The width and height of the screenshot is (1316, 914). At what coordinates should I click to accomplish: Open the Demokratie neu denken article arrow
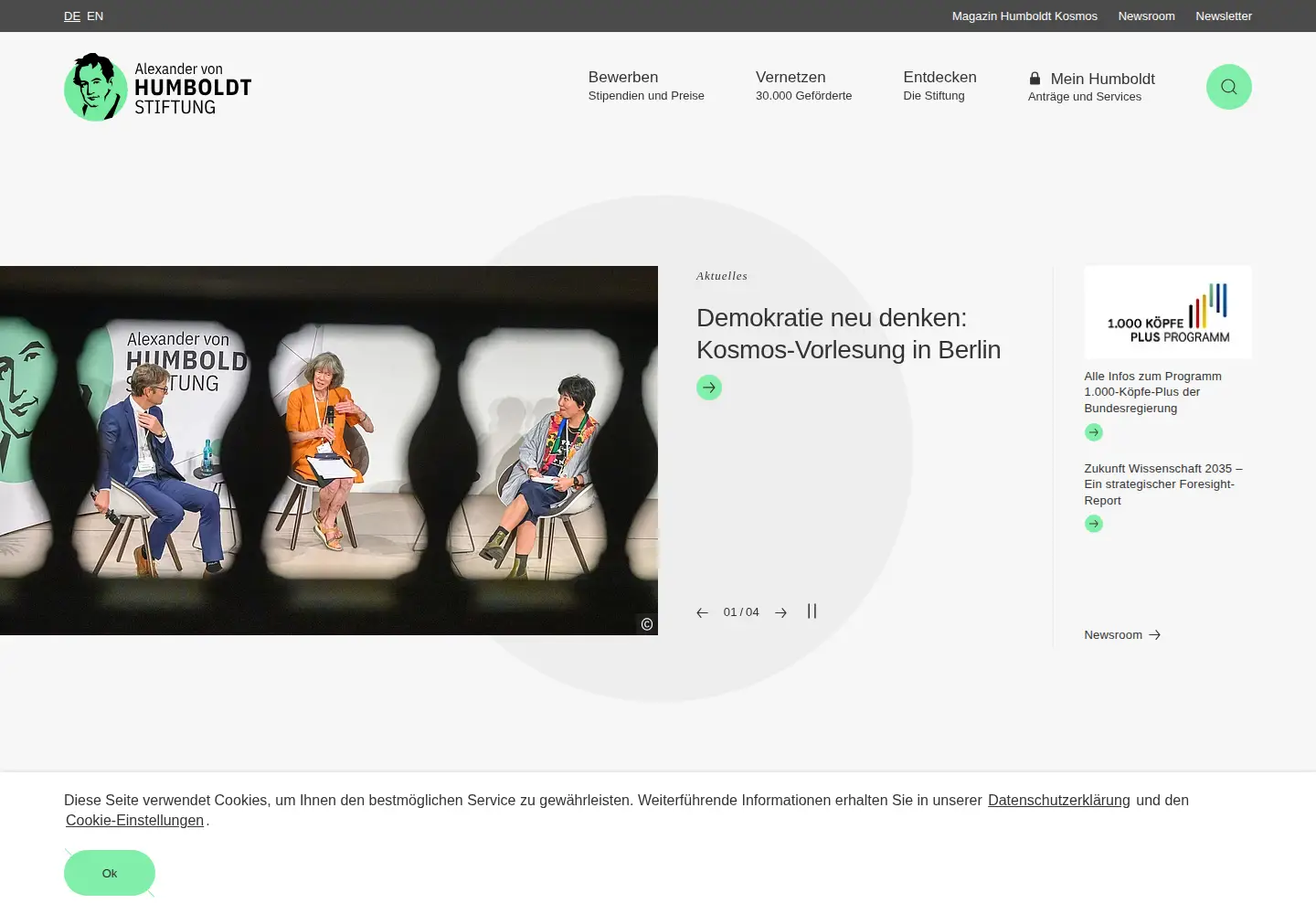(709, 388)
